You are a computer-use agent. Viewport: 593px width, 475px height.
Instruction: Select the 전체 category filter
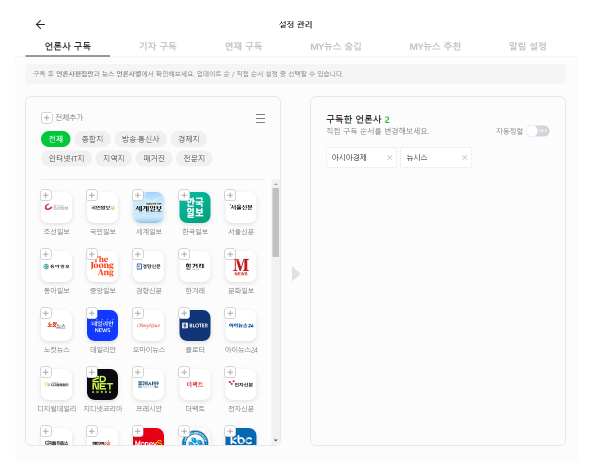click(56, 139)
